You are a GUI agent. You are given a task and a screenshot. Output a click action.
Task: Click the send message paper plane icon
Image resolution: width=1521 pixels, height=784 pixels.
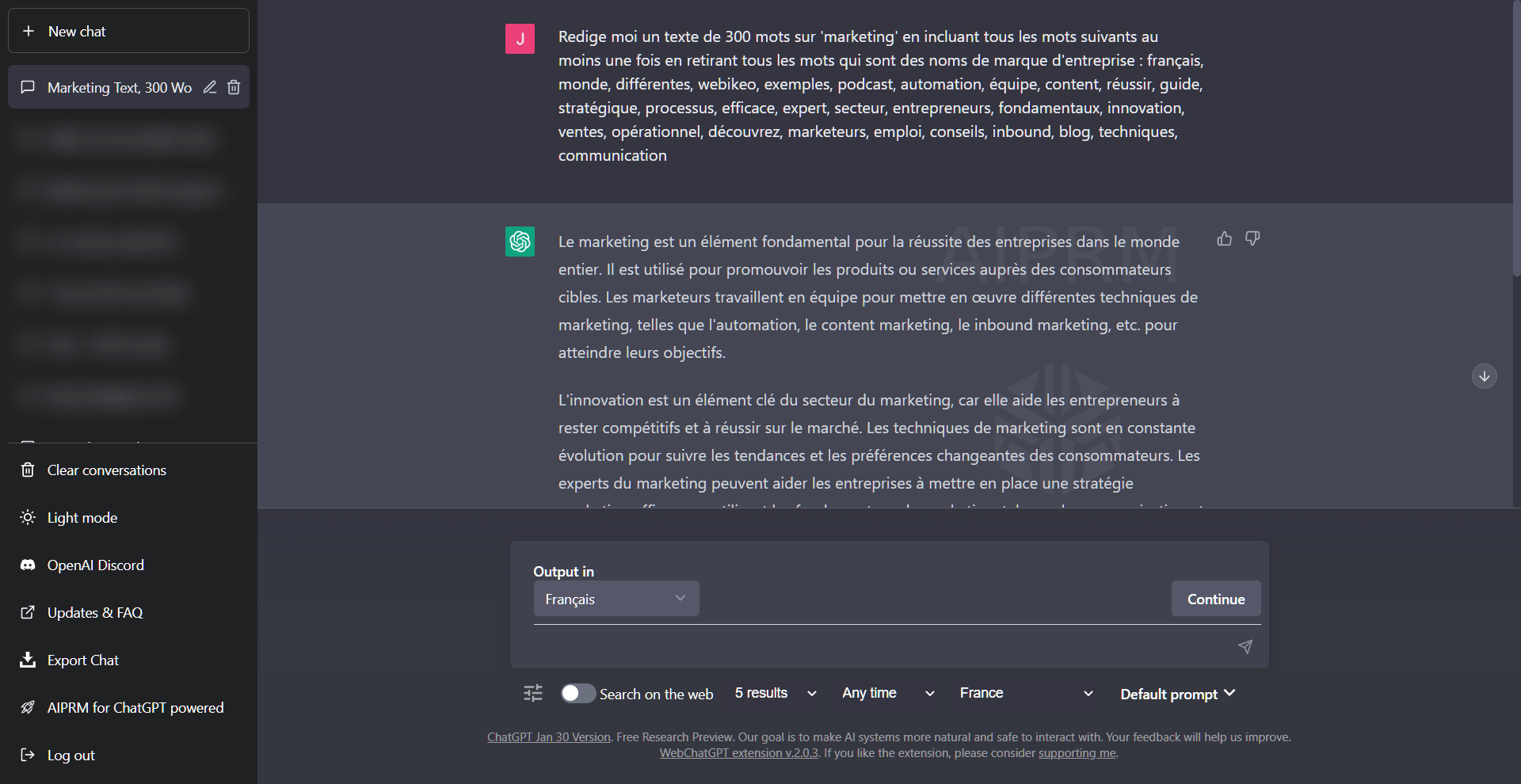(x=1245, y=647)
